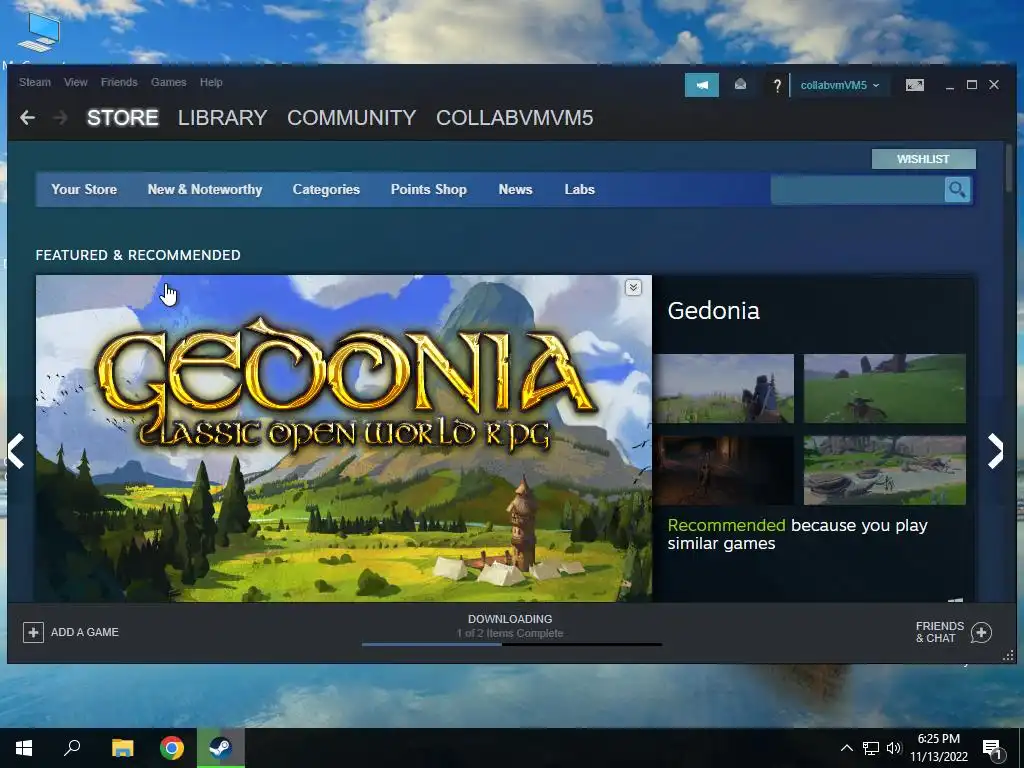Switch to the LIBRARY tab

tap(223, 118)
